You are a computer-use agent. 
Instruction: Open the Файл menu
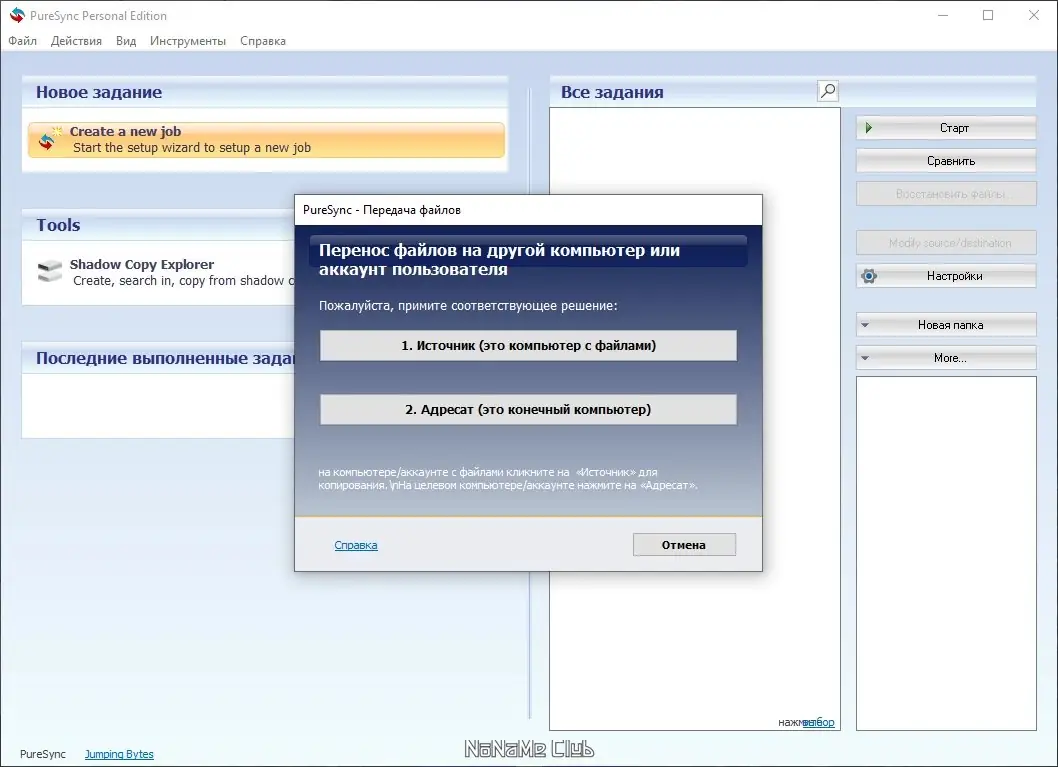pos(22,41)
